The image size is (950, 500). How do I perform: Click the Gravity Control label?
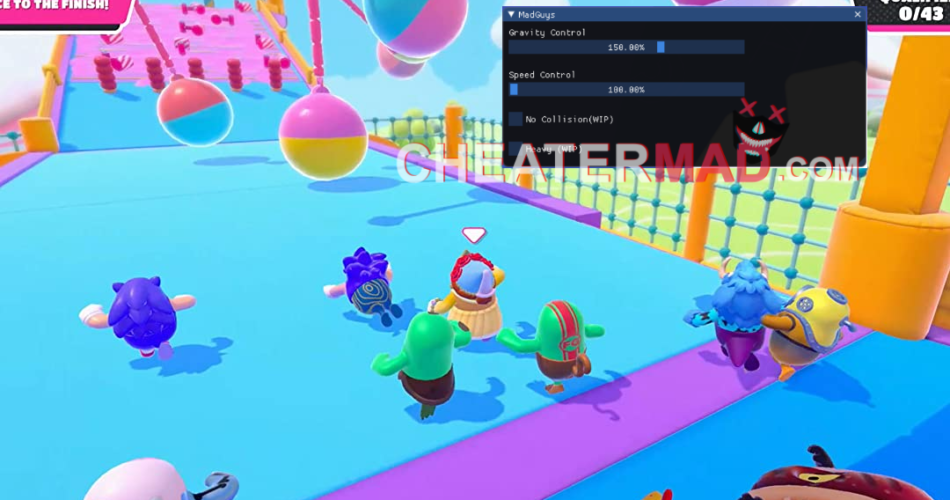pyautogui.click(x=547, y=33)
